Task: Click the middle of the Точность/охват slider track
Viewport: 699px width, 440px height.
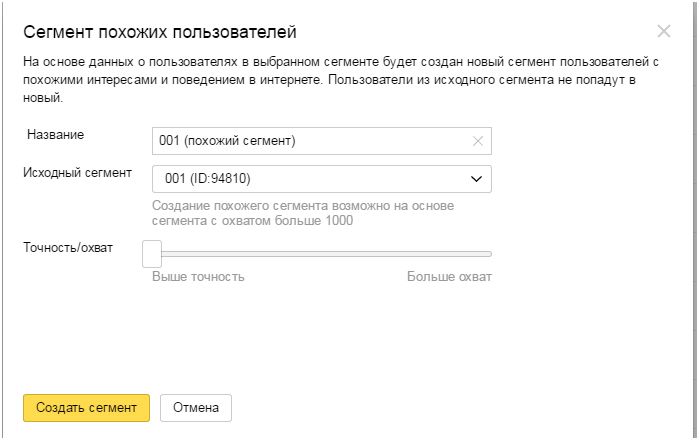Action: point(326,254)
